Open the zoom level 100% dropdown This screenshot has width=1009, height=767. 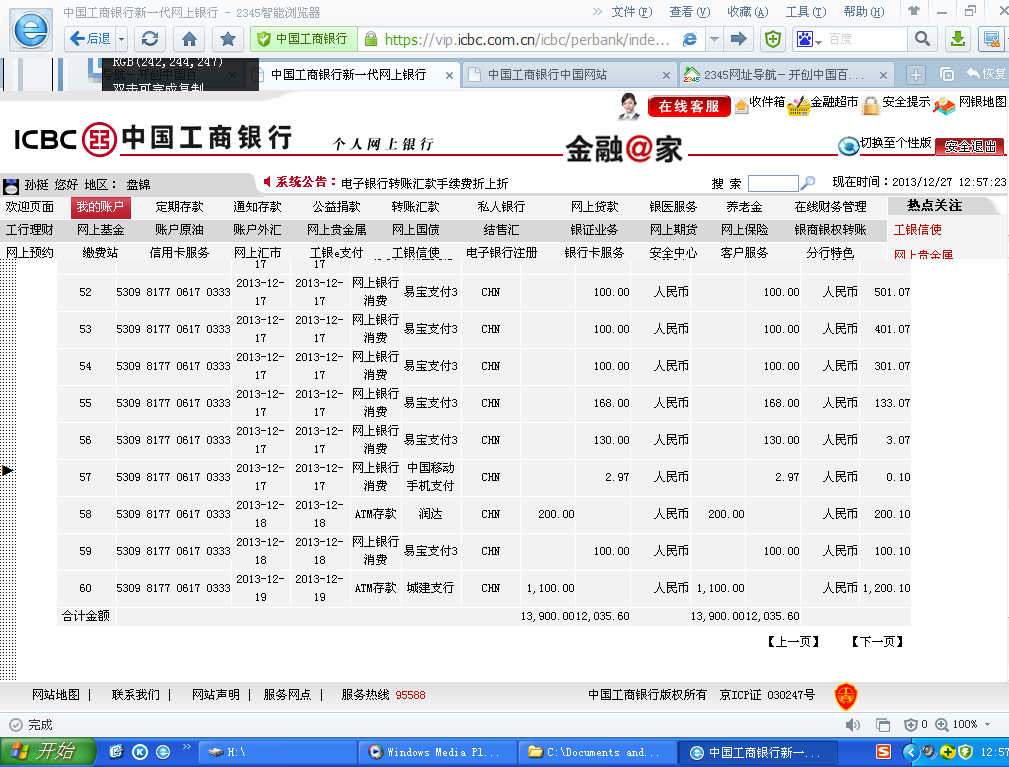pos(989,724)
